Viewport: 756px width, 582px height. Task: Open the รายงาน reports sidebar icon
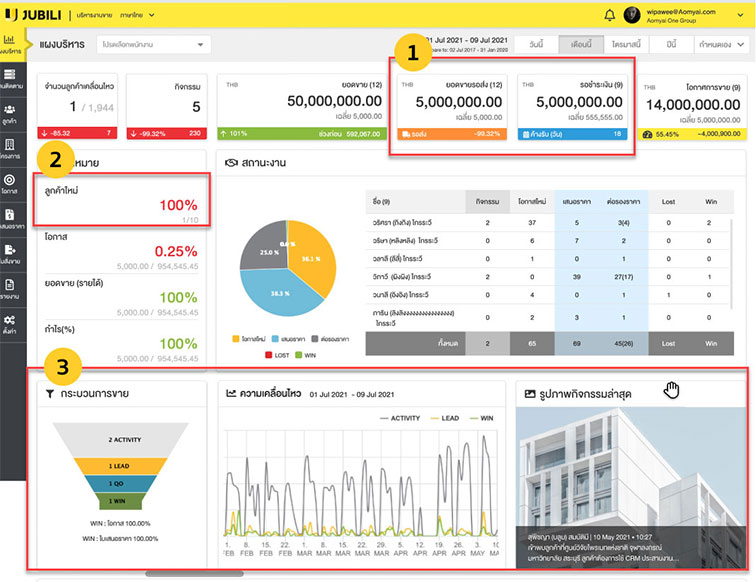[x=10, y=288]
